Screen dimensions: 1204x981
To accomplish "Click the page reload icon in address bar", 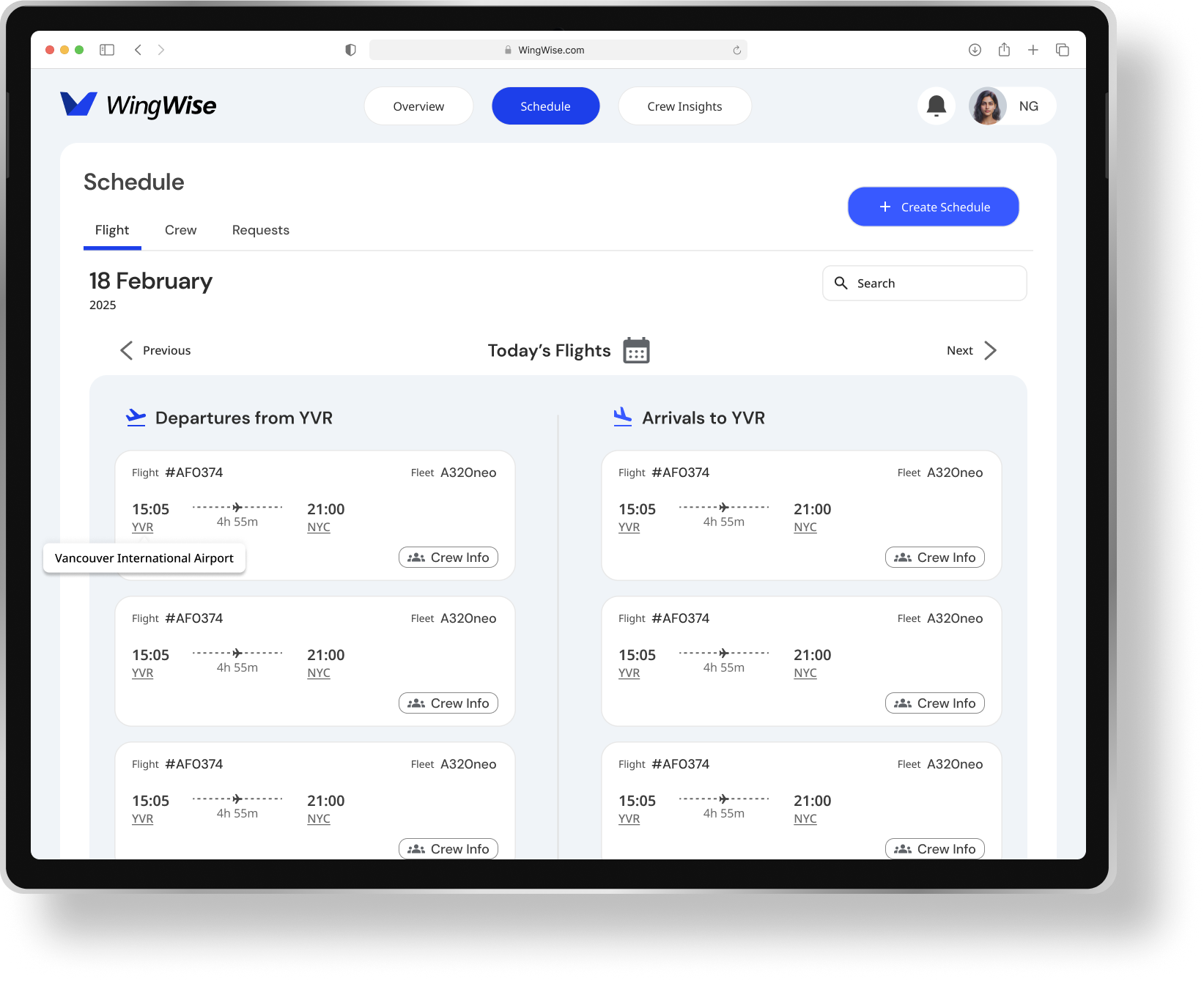I will pyautogui.click(x=736, y=51).
